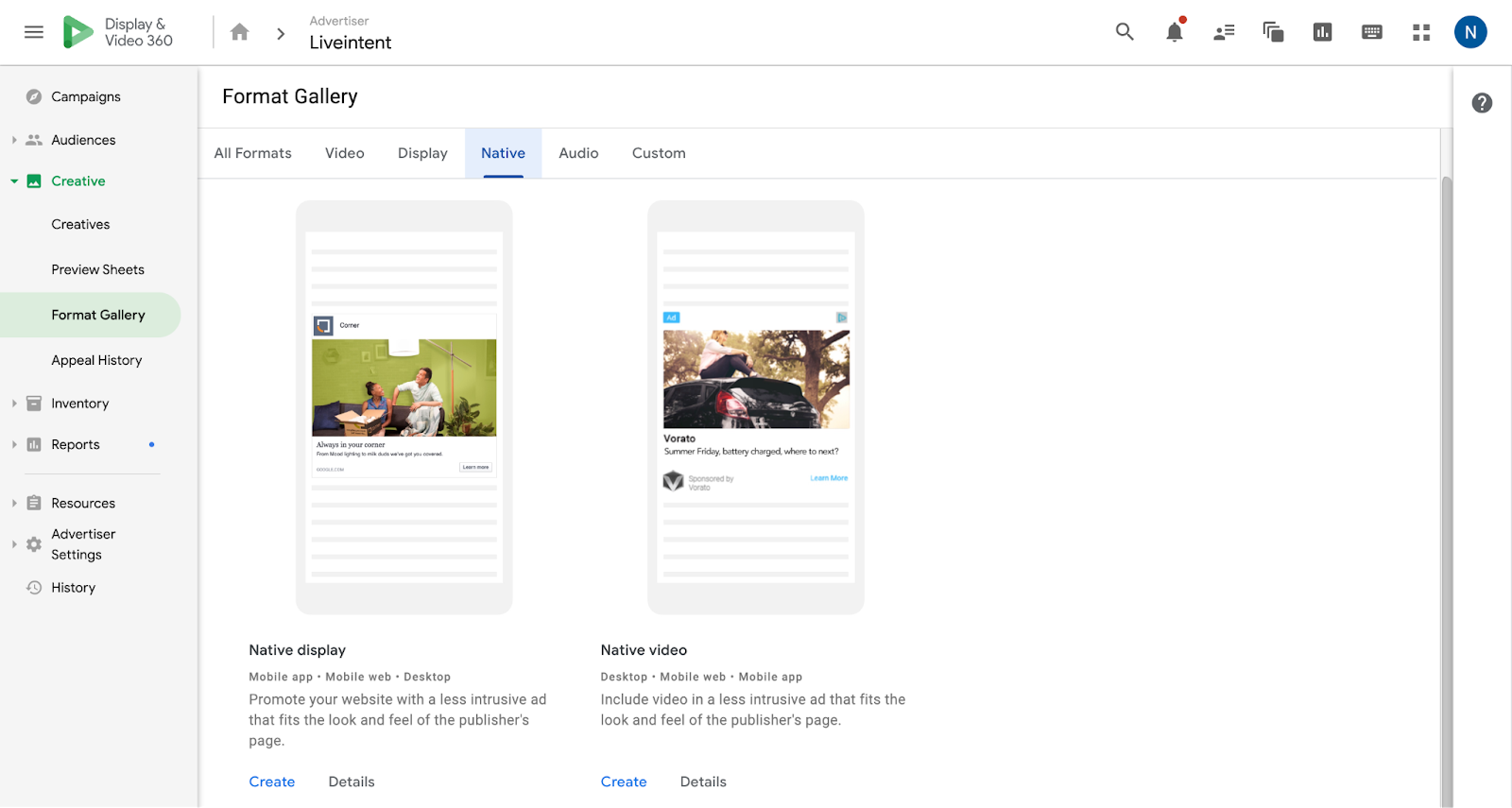Open Details for Native video
The height and width of the screenshot is (808, 1512).
[x=703, y=782]
